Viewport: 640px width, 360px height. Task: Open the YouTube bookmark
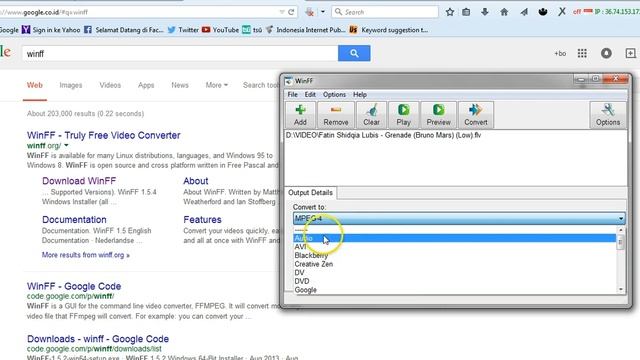pos(220,30)
